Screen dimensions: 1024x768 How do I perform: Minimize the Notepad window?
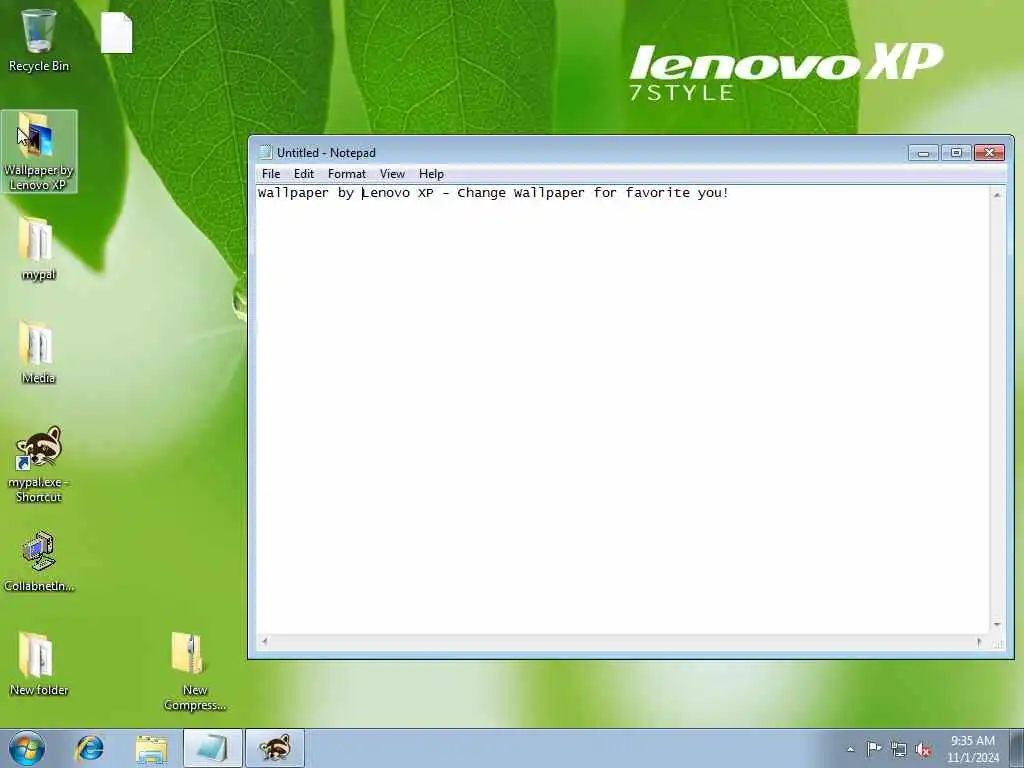pyautogui.click(x=923, y=153)
